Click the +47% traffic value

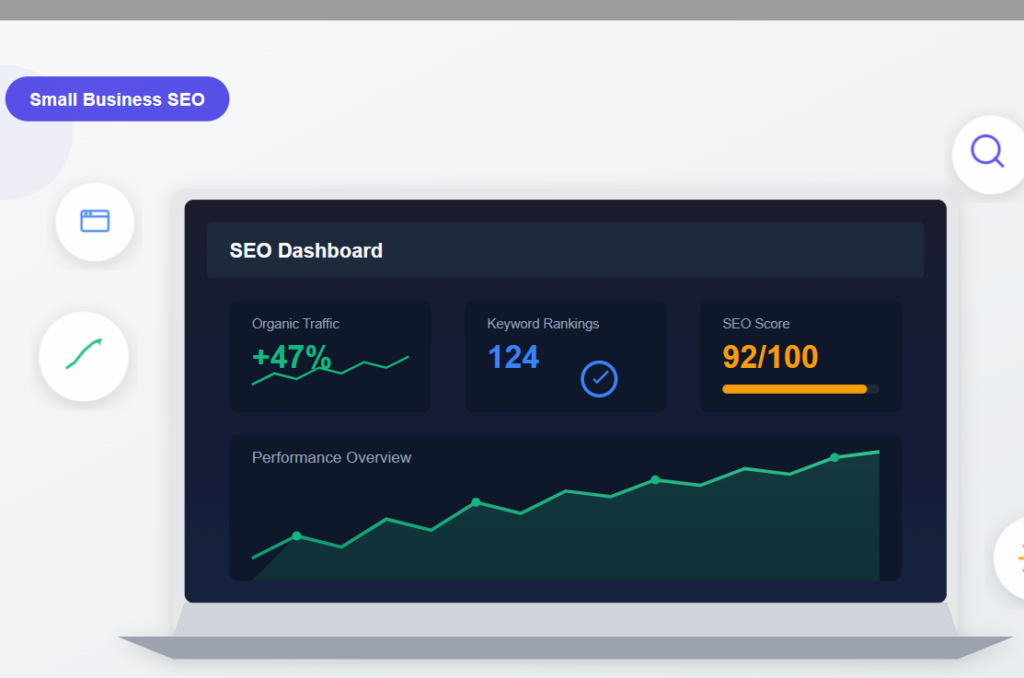[292, 357]
